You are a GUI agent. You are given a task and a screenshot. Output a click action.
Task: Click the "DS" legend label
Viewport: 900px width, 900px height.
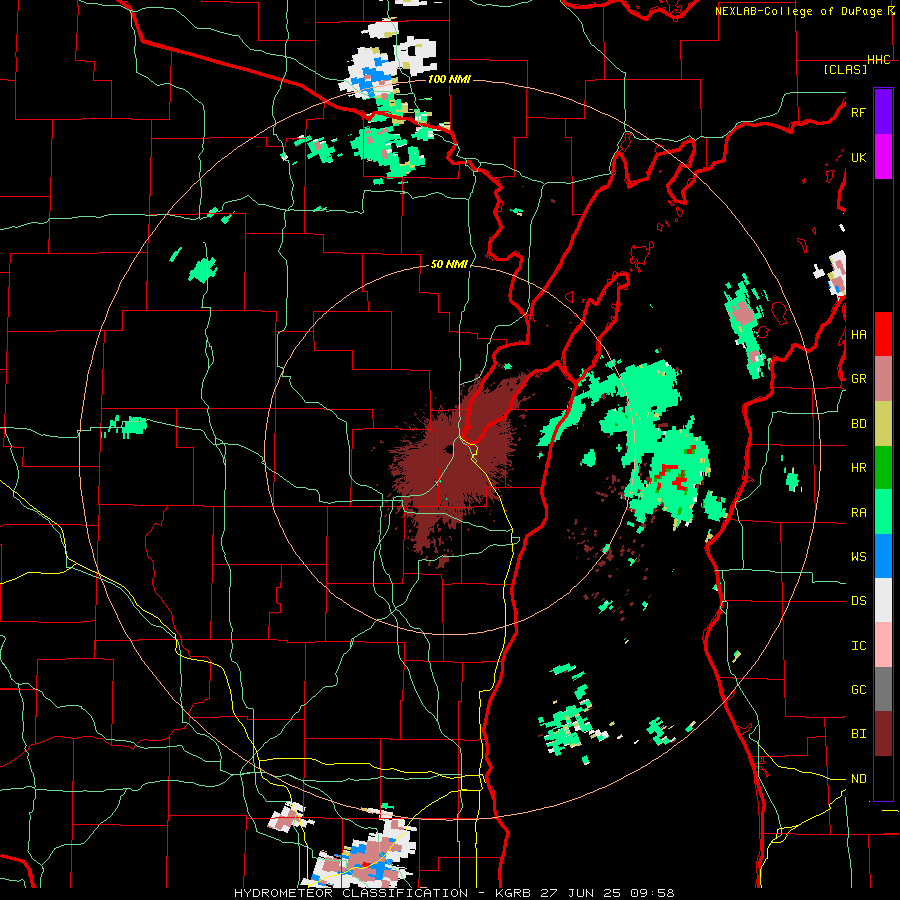[x=858, y=601]
